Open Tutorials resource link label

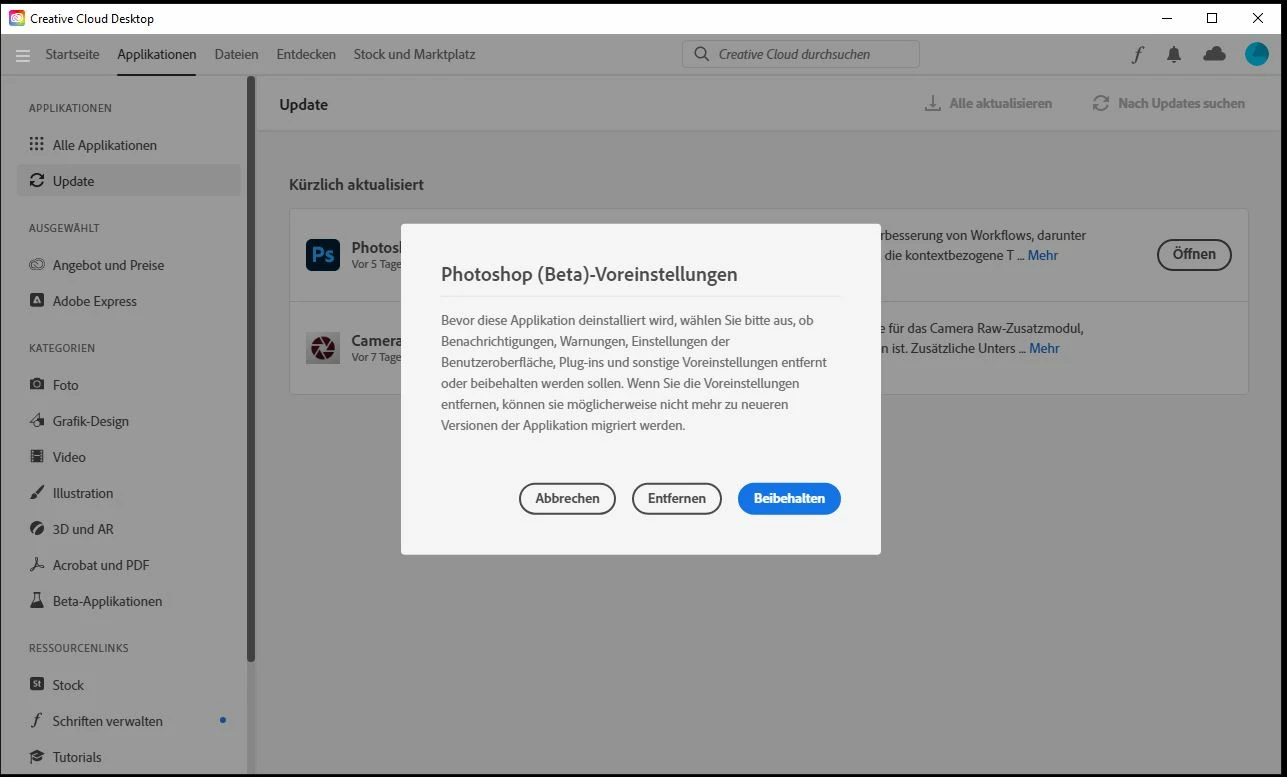(x=77, y=757)
